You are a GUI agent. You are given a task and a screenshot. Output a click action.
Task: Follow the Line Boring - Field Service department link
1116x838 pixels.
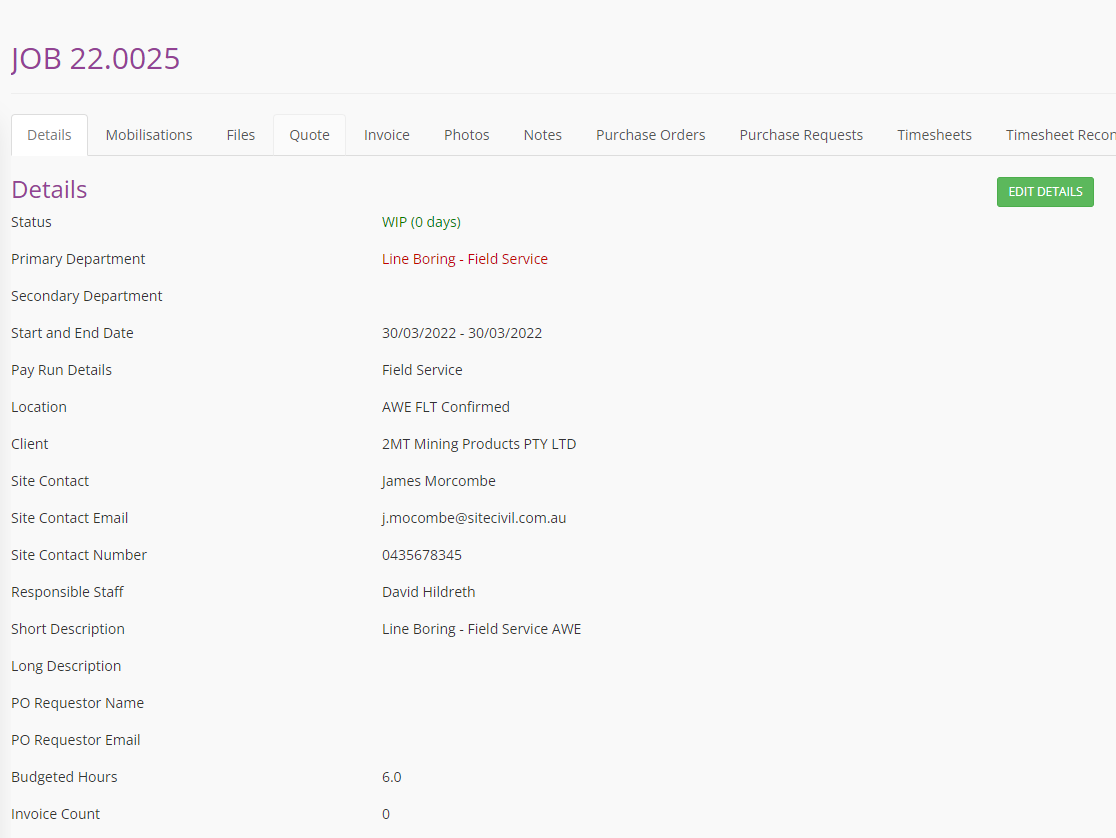tap(465, 259)
